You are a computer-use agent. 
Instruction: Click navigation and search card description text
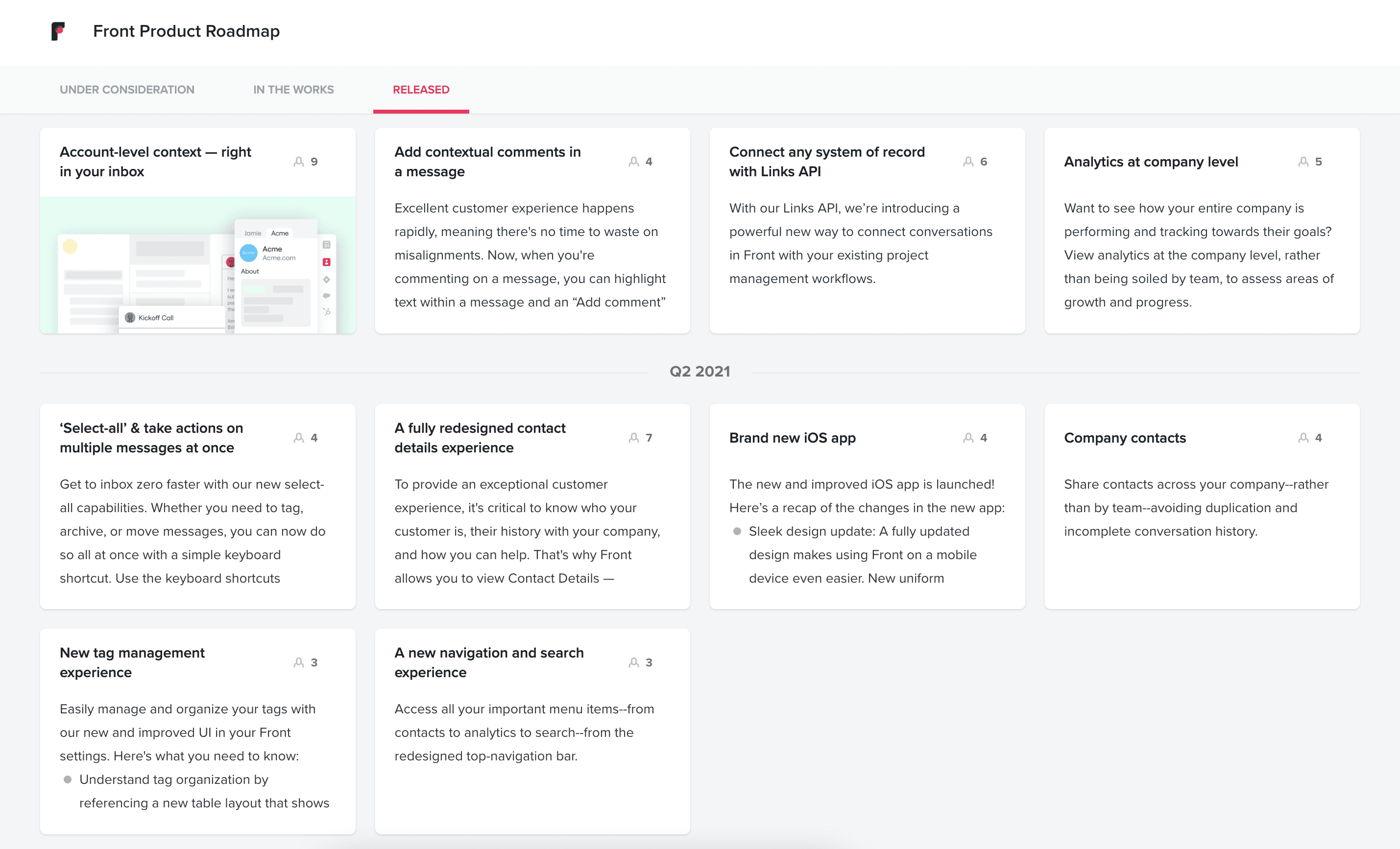tap(524, 732)
